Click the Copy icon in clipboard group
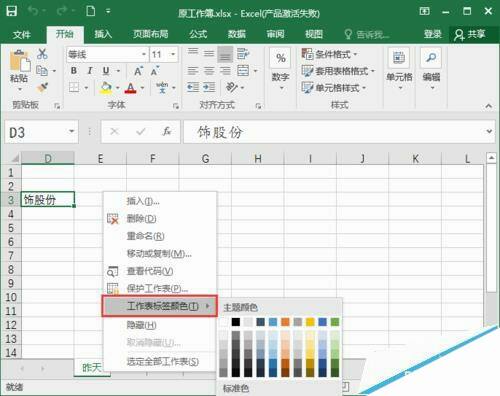 pos(42,71)
